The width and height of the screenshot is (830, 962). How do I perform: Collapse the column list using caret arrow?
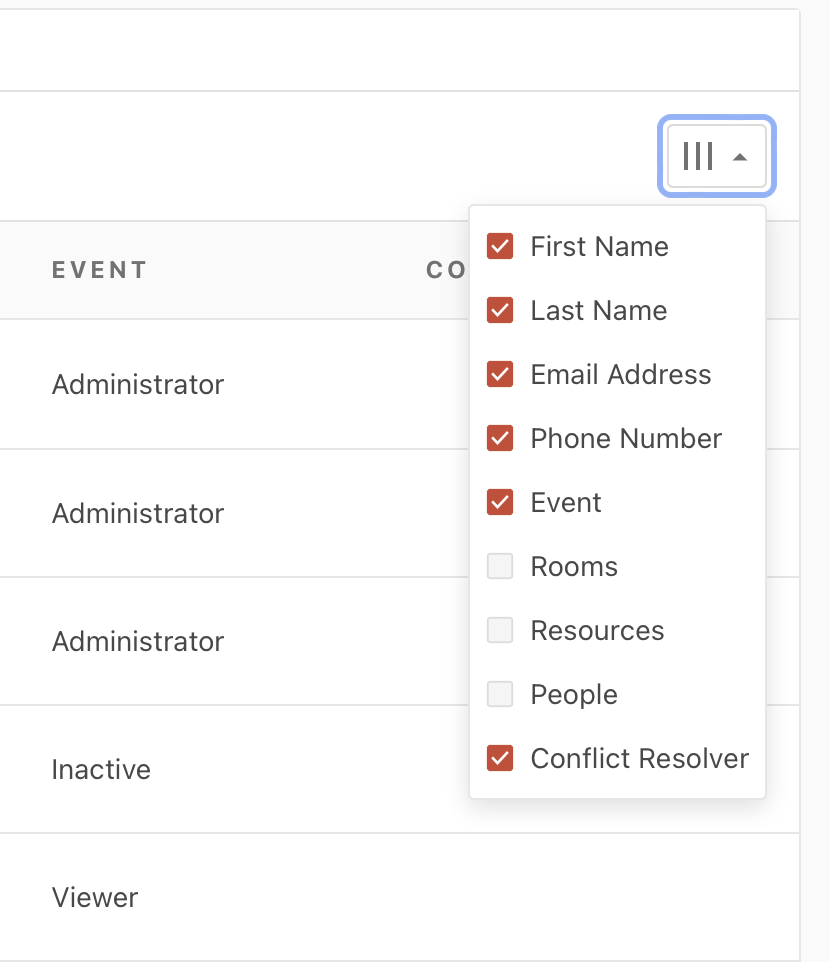pos(740,157)
